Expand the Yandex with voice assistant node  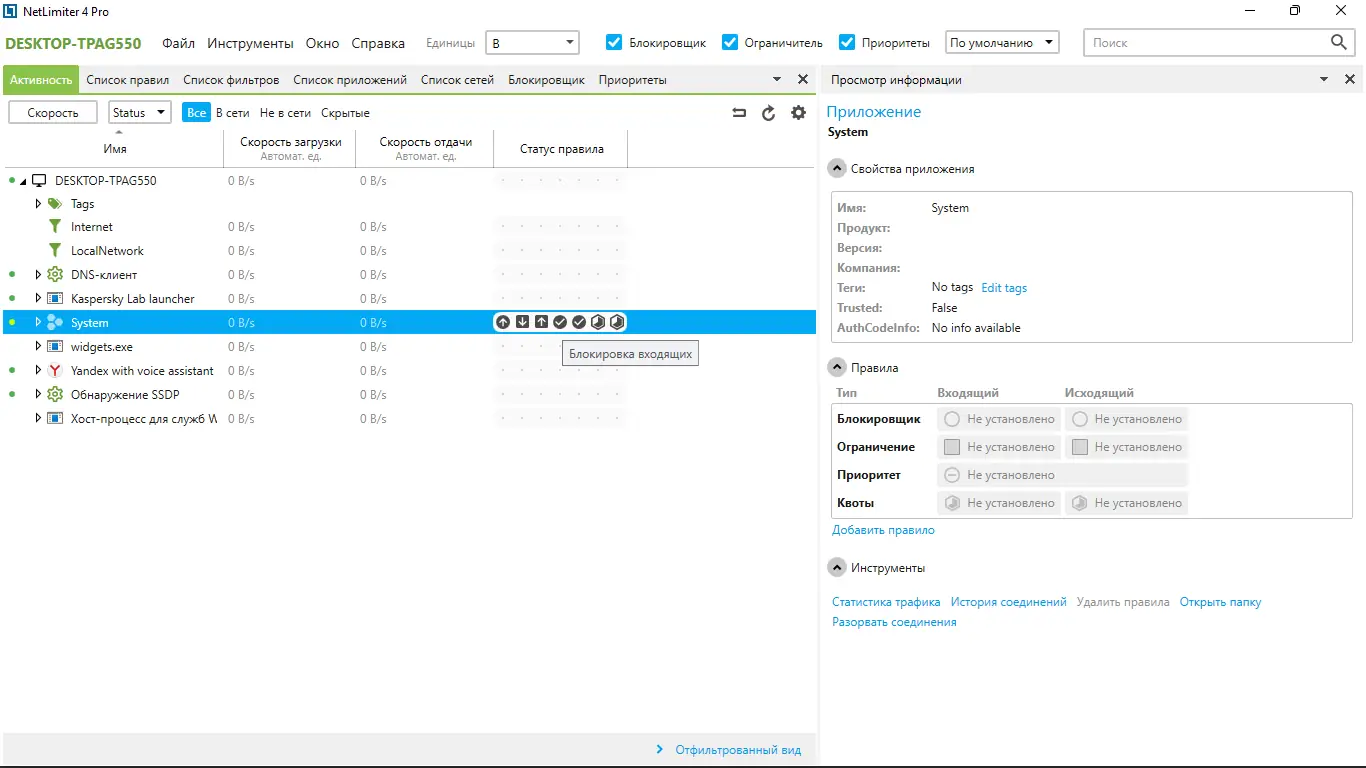tap(39, 370)
